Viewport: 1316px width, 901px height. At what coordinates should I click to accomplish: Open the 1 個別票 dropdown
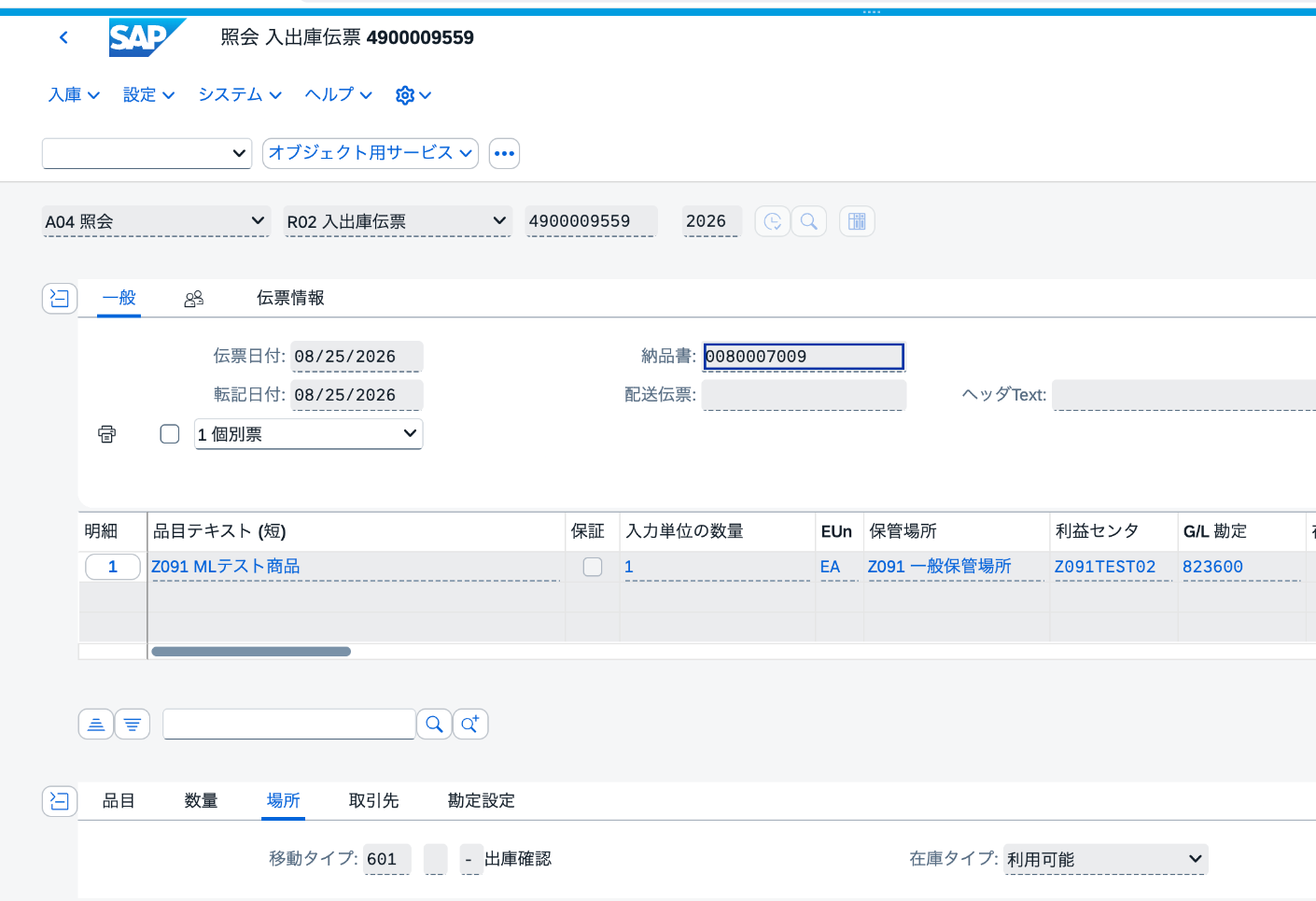coord(308,434)
